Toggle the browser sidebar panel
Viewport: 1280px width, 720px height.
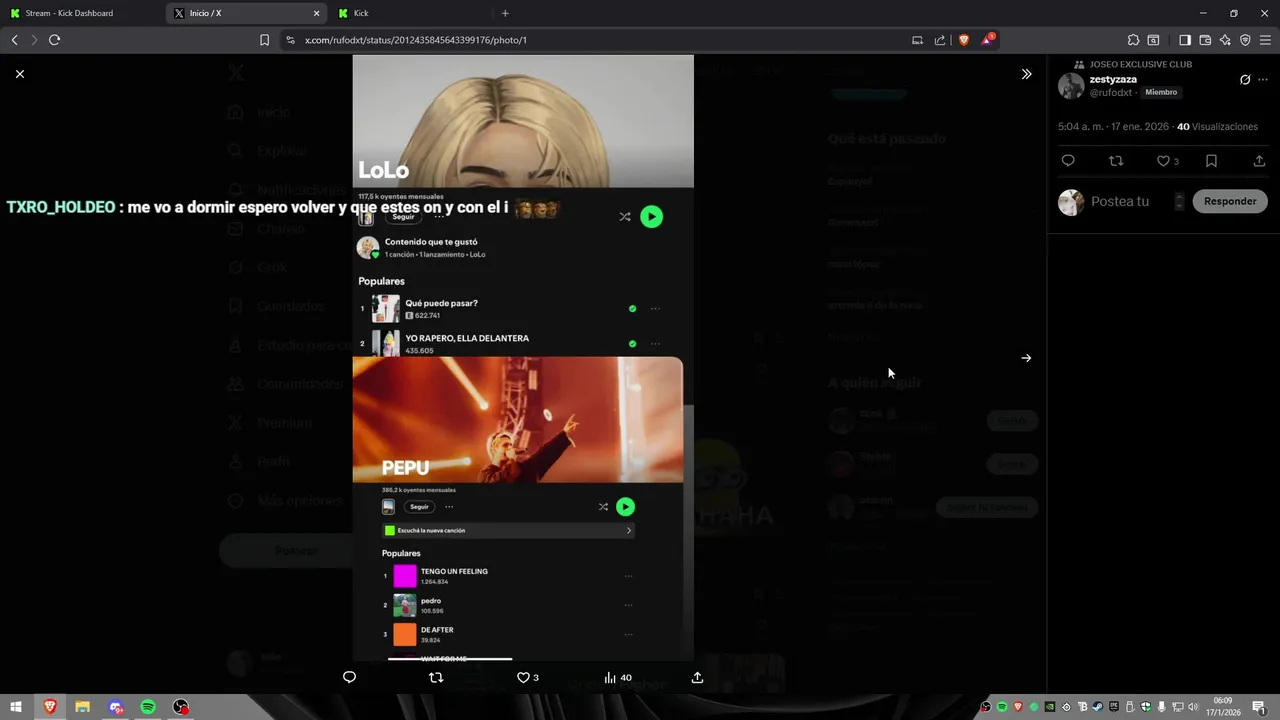point(1185,40)
